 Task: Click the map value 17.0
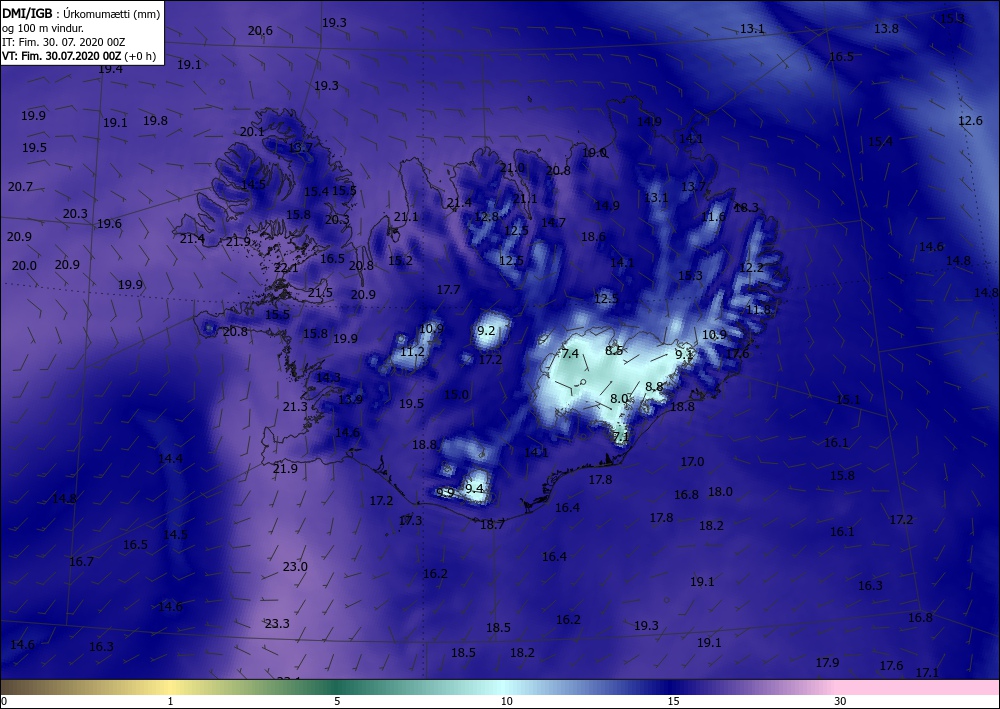(692, 461)
